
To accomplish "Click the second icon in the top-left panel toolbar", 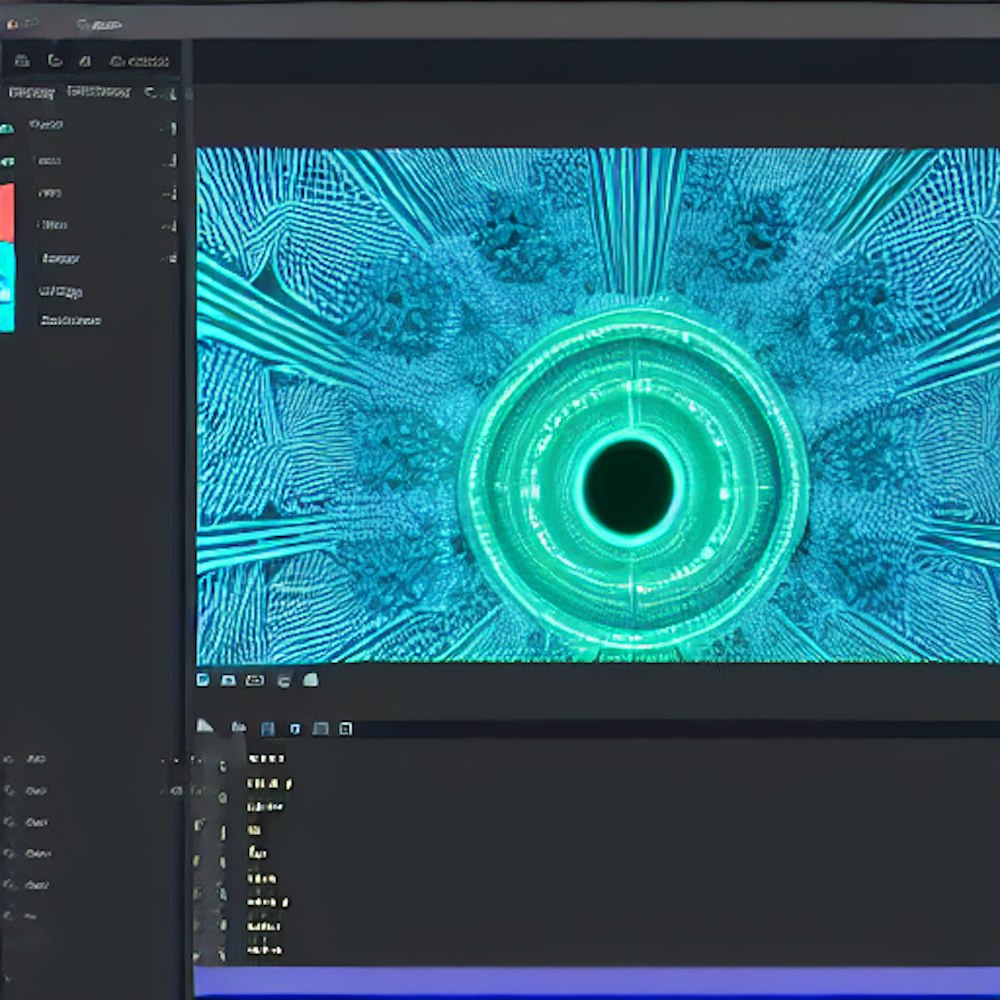I will 55,61.
